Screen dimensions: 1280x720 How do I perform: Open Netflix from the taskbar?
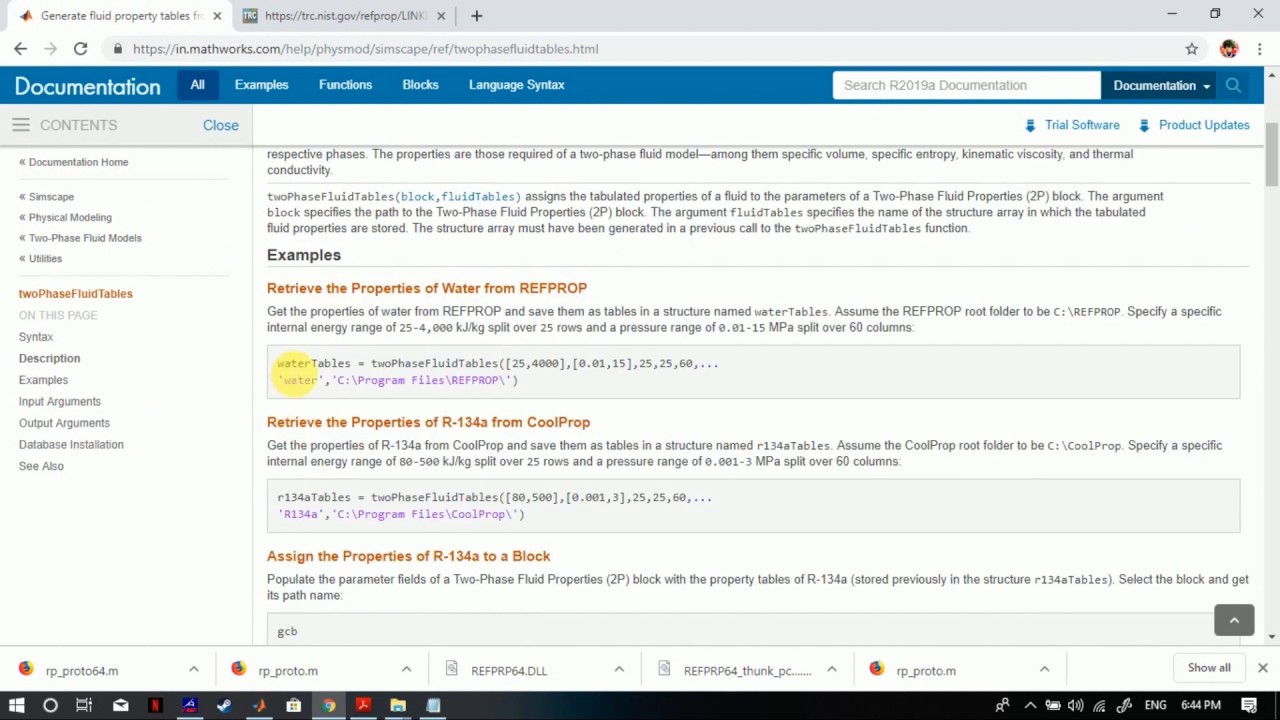pyautogui.click(x=155, y=705)
